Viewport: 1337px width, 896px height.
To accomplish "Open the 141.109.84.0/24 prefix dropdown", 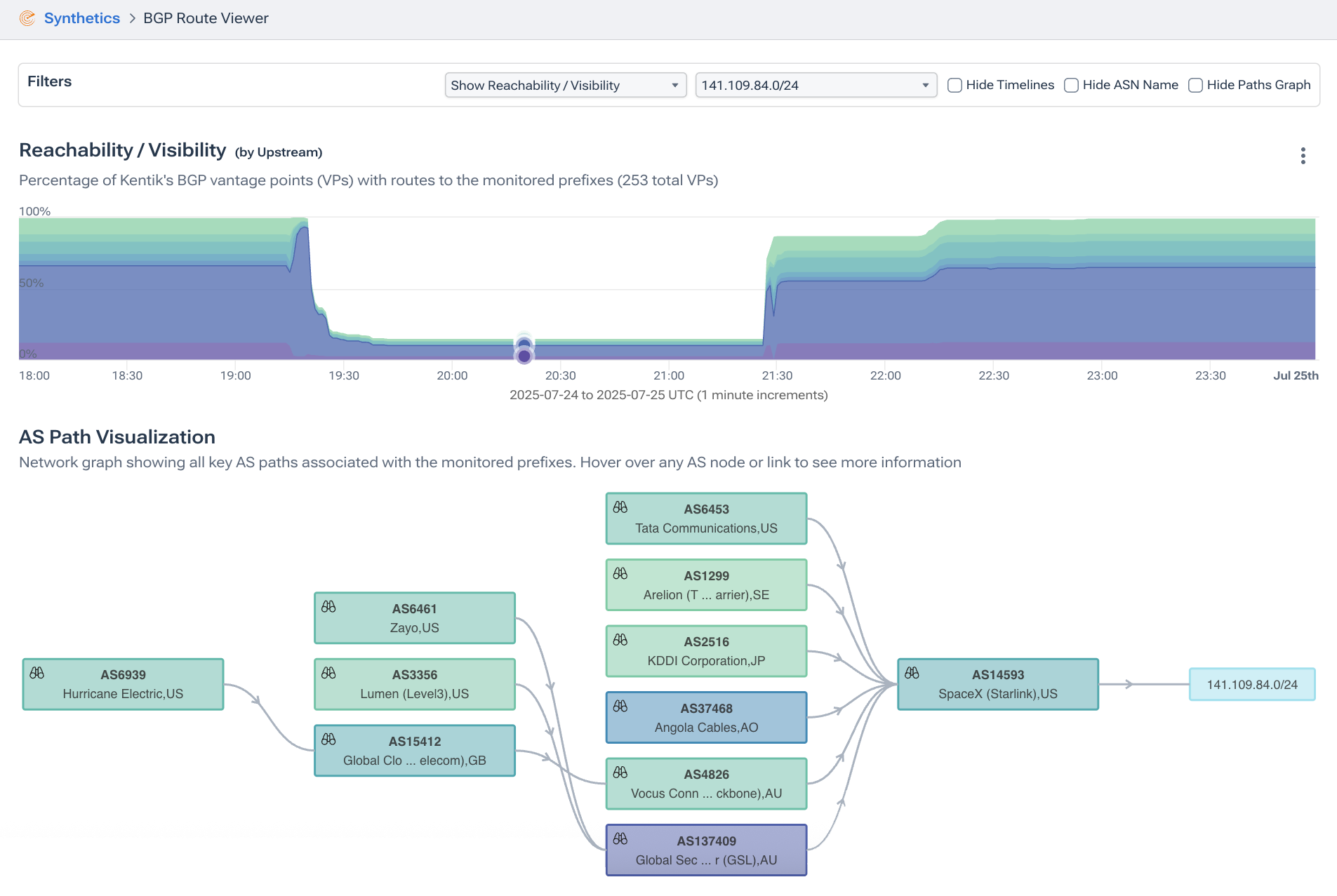I will coord(816,85).
